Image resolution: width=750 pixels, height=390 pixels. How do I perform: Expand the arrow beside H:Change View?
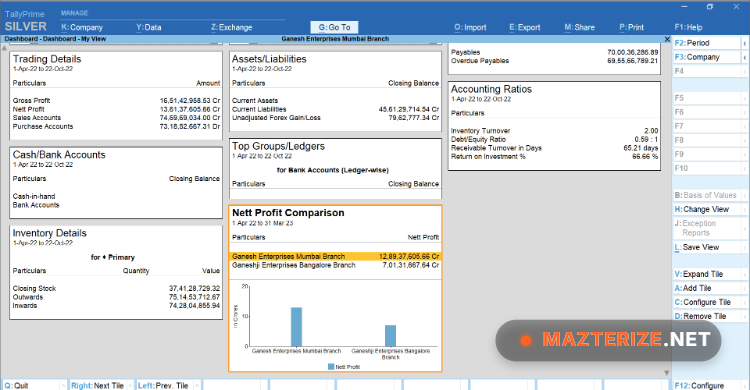[x=745, y=210]
